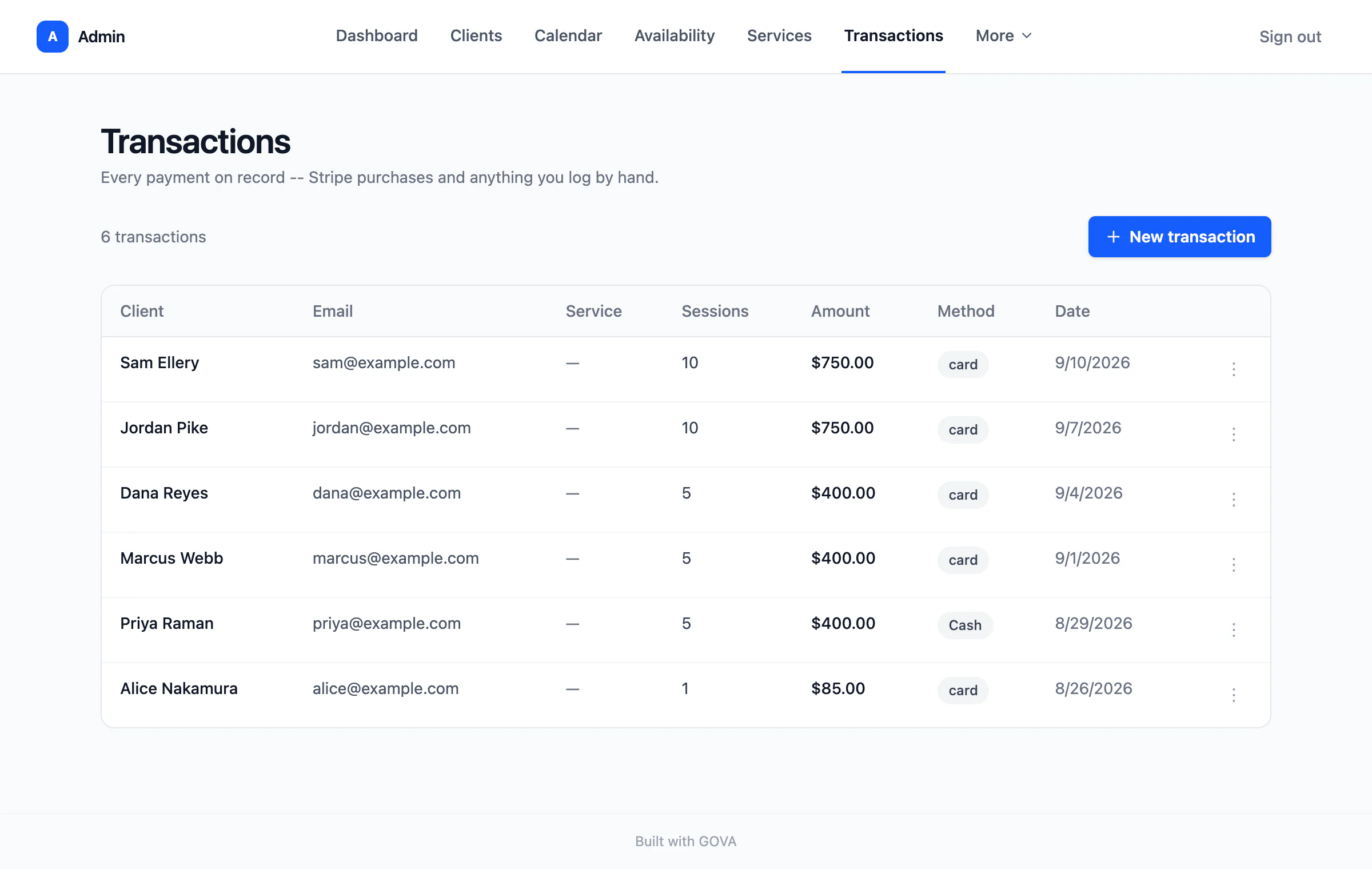Click the date 9/10/2026
The image size is (1372, 869).
tap(1092, 362)
